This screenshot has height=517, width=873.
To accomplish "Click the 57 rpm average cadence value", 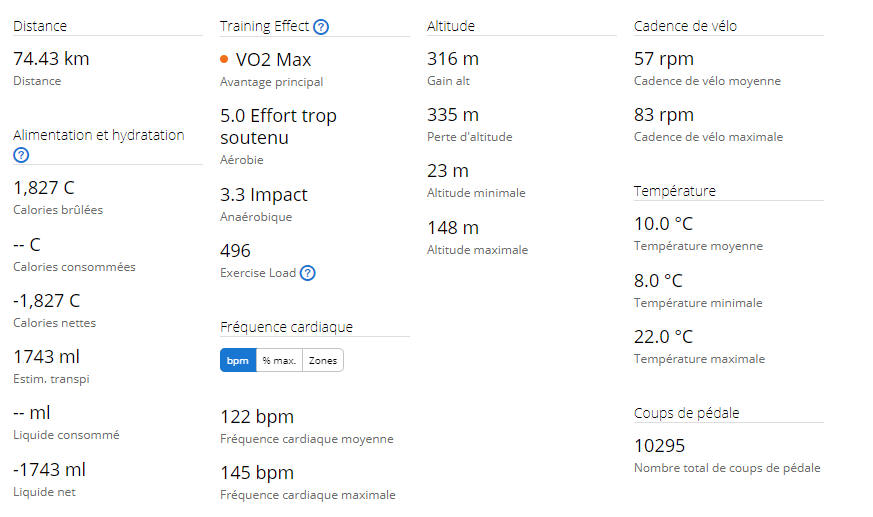I will pos(664,58).
